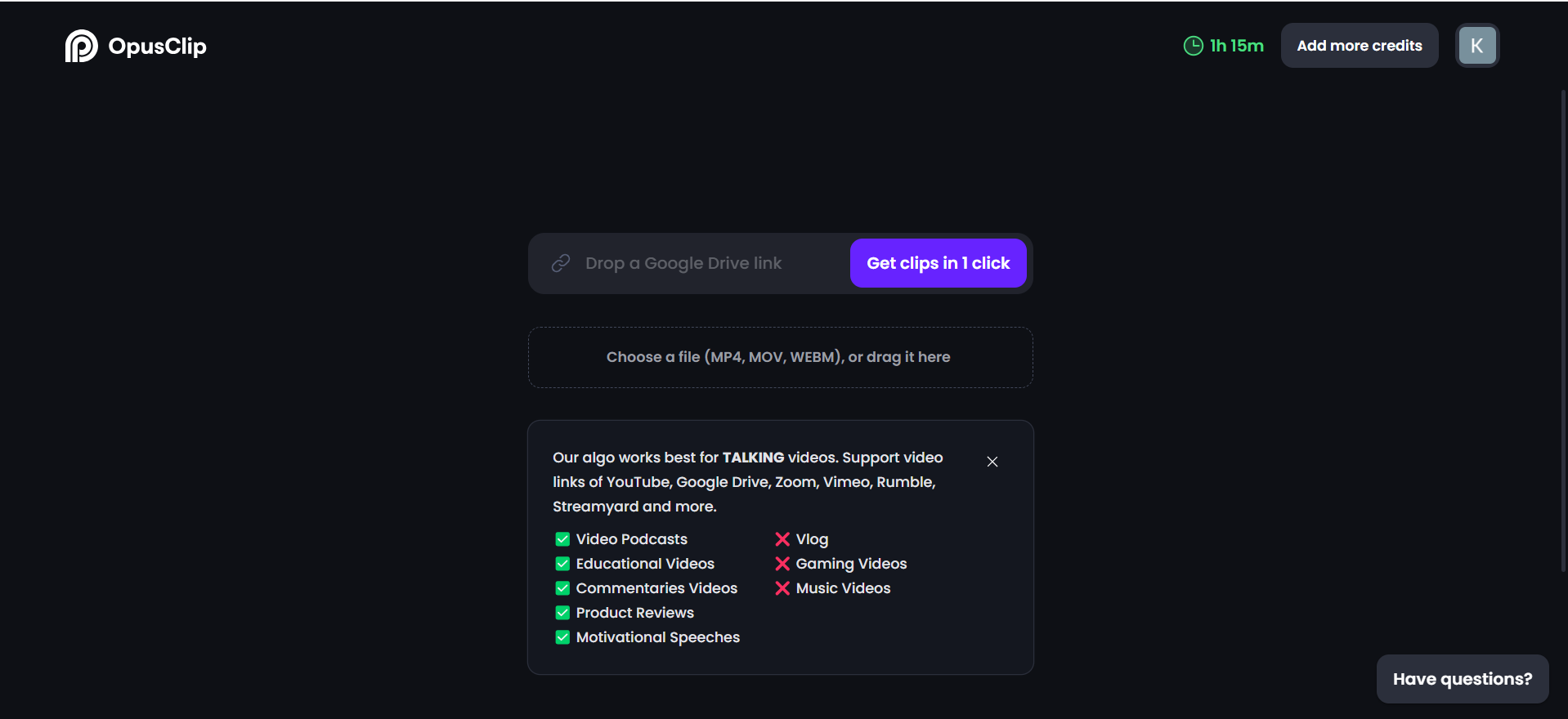Image resolution: width=1568 pixels, height=719 pixels.
Task: Click the Video Podcasts green checkbox
Action: 562,539
